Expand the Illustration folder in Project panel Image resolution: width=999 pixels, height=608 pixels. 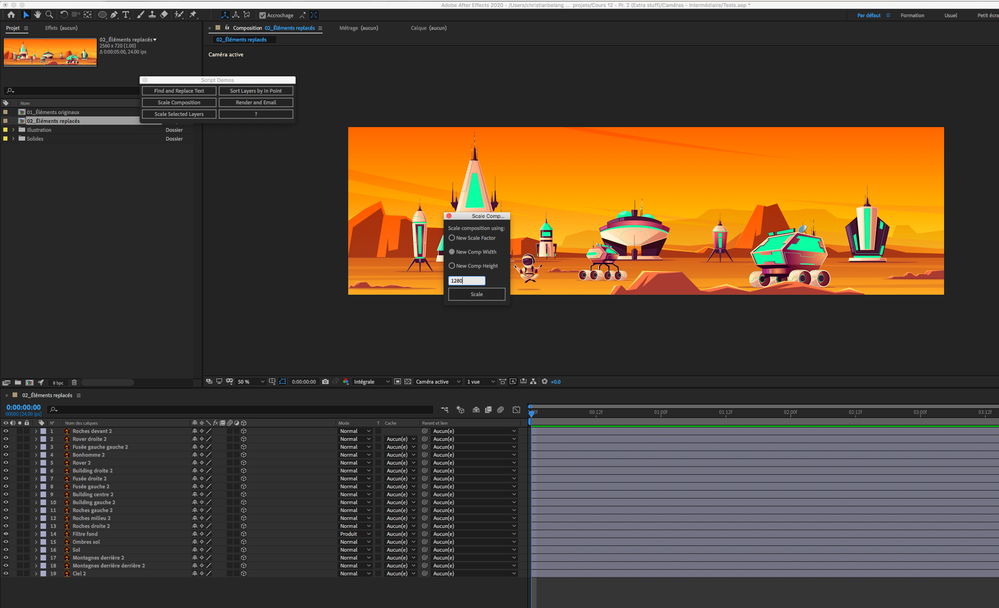coord(14,130)
